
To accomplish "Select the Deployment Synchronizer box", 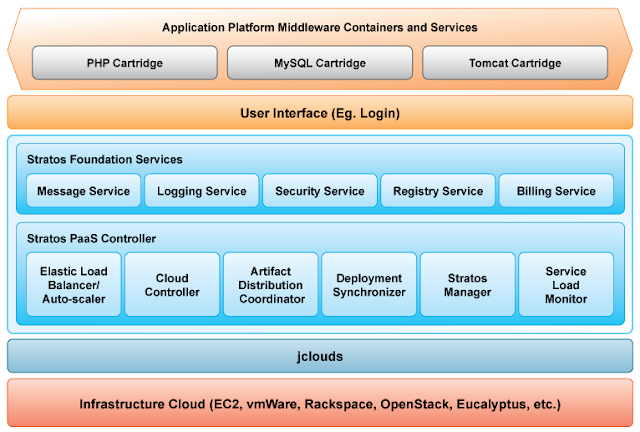I will [x=369, y=285].
